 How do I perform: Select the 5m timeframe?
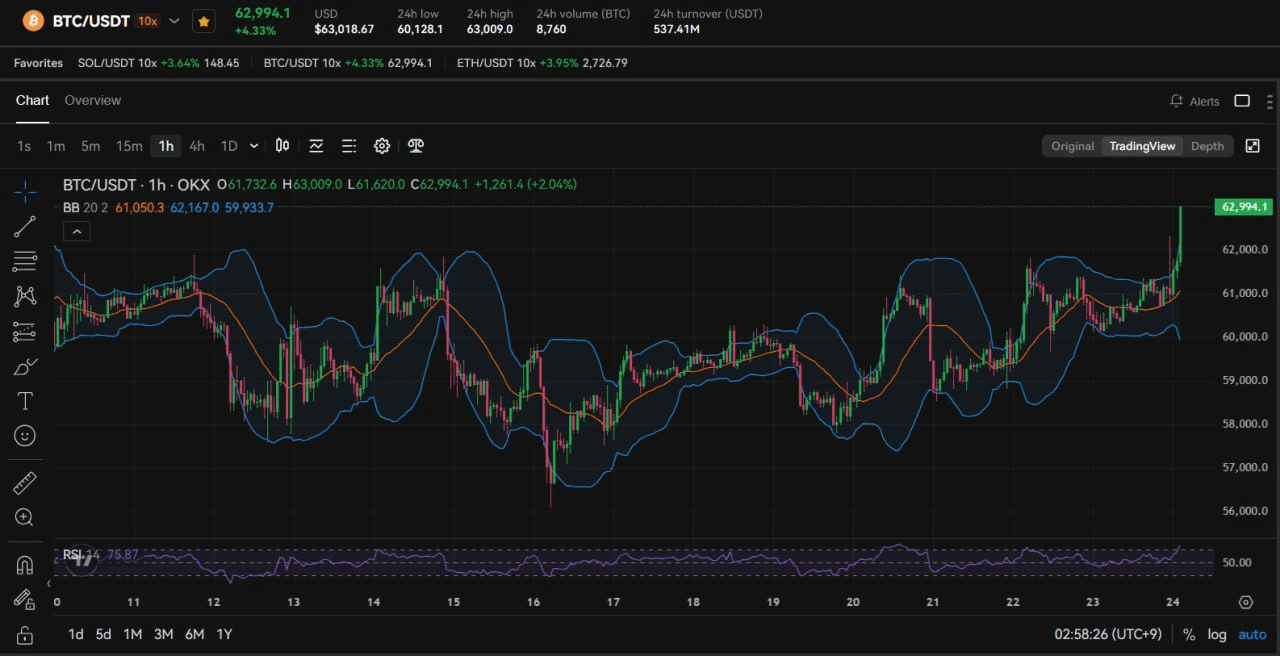point(91,146)
